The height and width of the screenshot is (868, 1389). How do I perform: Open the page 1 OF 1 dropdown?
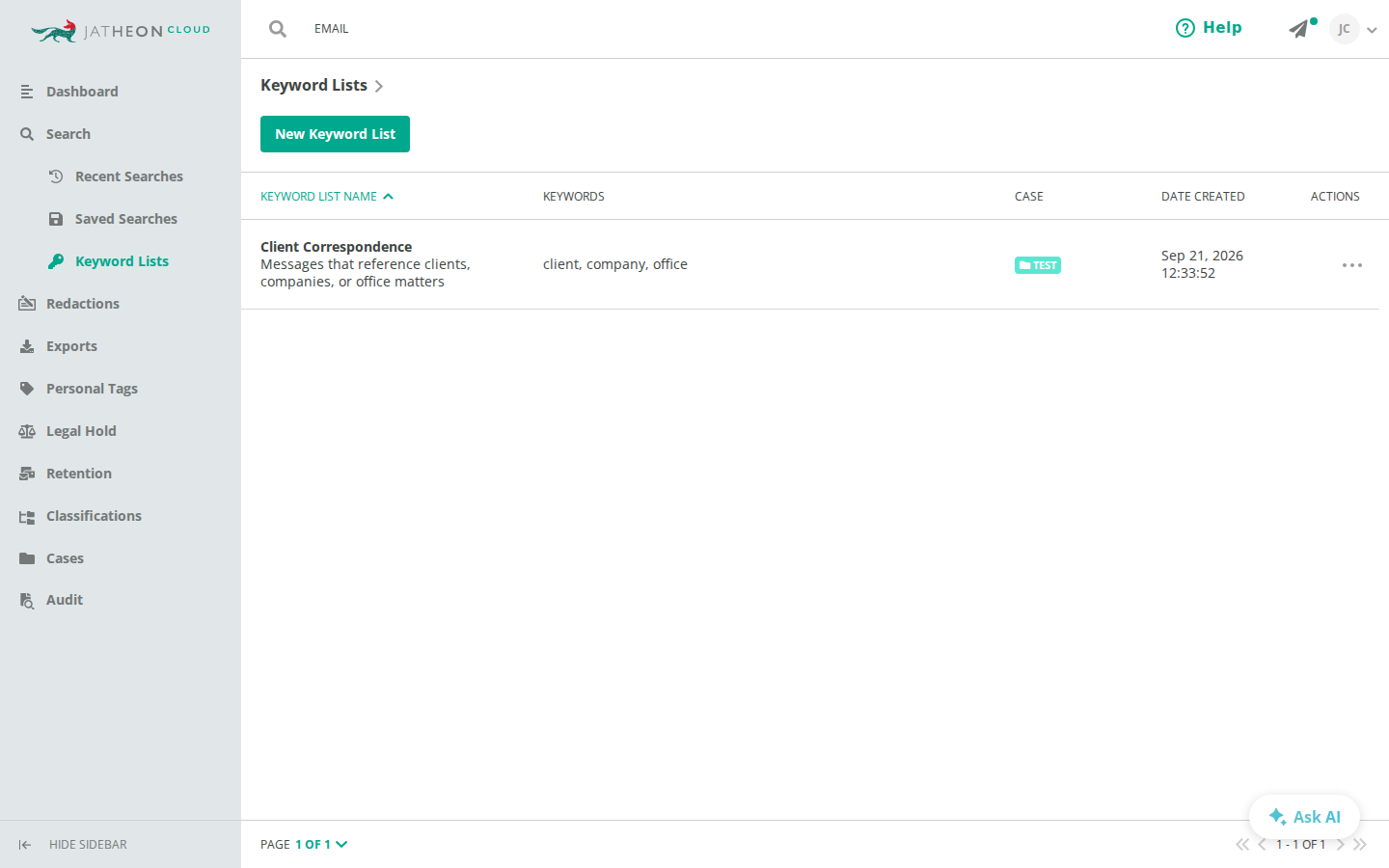click(x=321, y=845)
